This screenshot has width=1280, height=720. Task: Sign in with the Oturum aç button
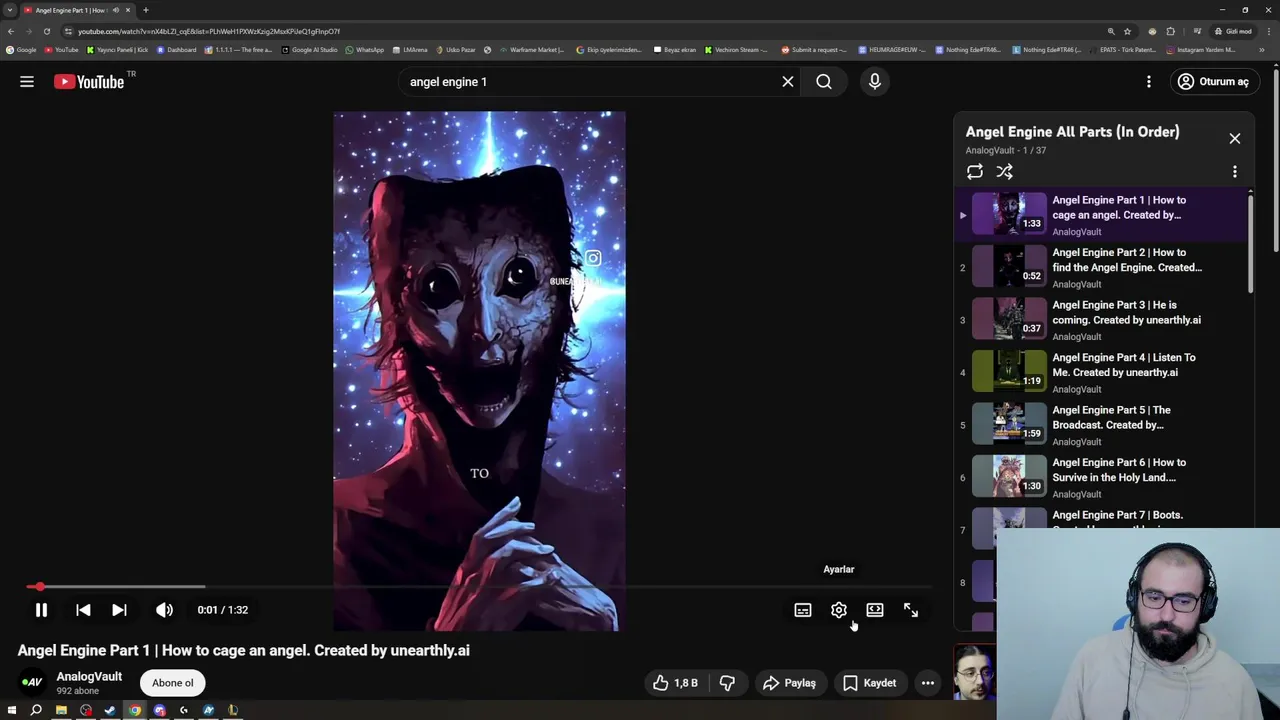pyautogui.click(x=1213, y=82)
